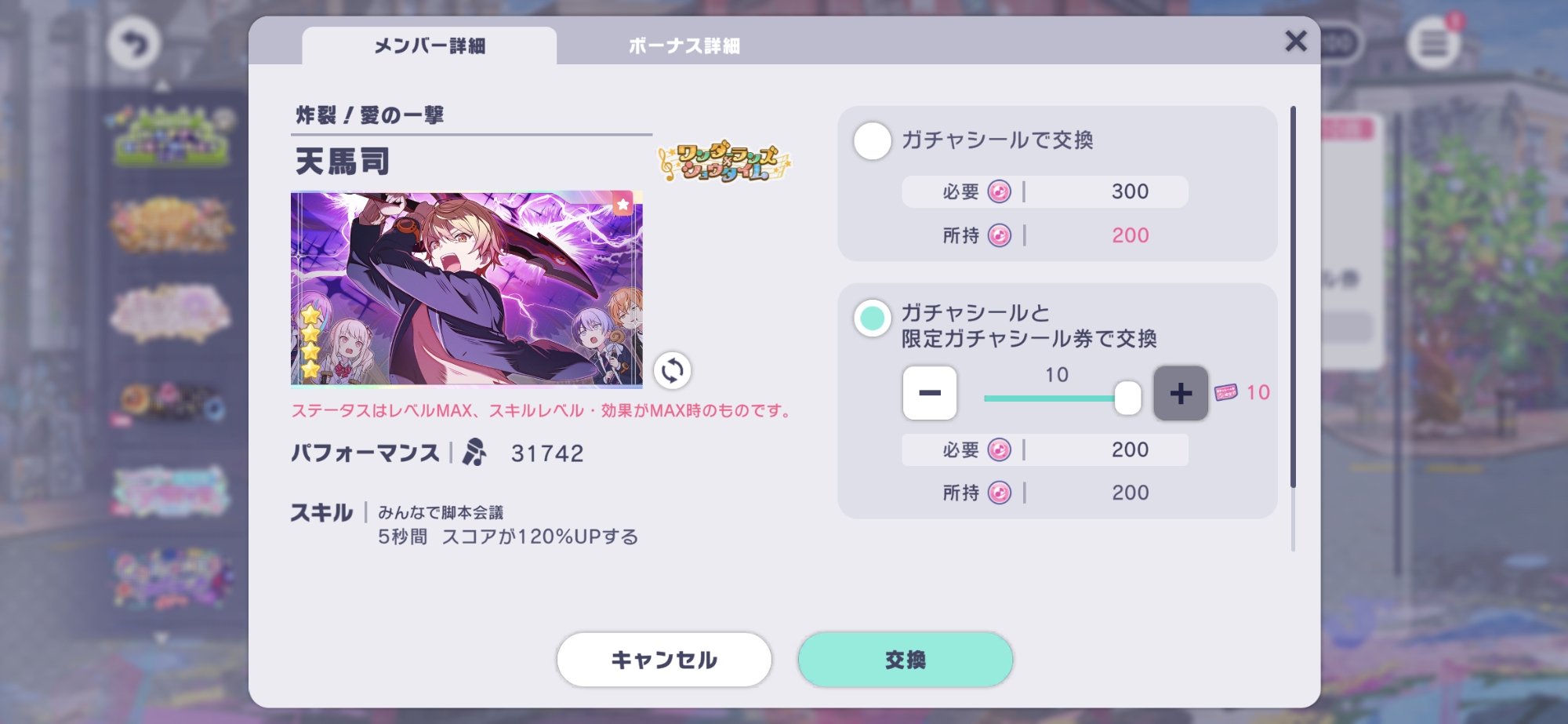Open the メンバー詳細 tab
Viewport: 1568px width, 724px height.
click(x=429, y=46)
